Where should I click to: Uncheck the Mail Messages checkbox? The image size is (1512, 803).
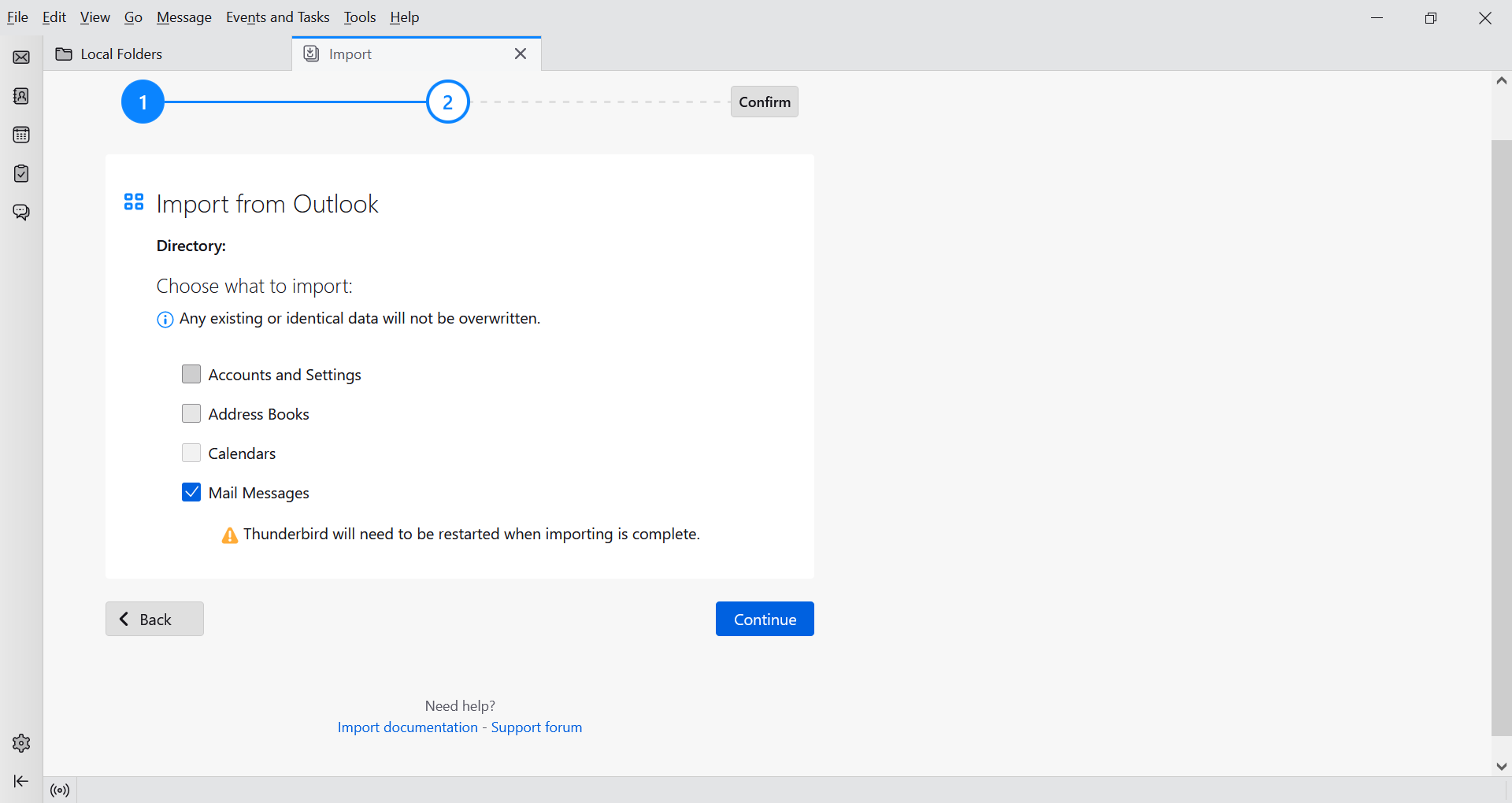[x=191, y=492]
